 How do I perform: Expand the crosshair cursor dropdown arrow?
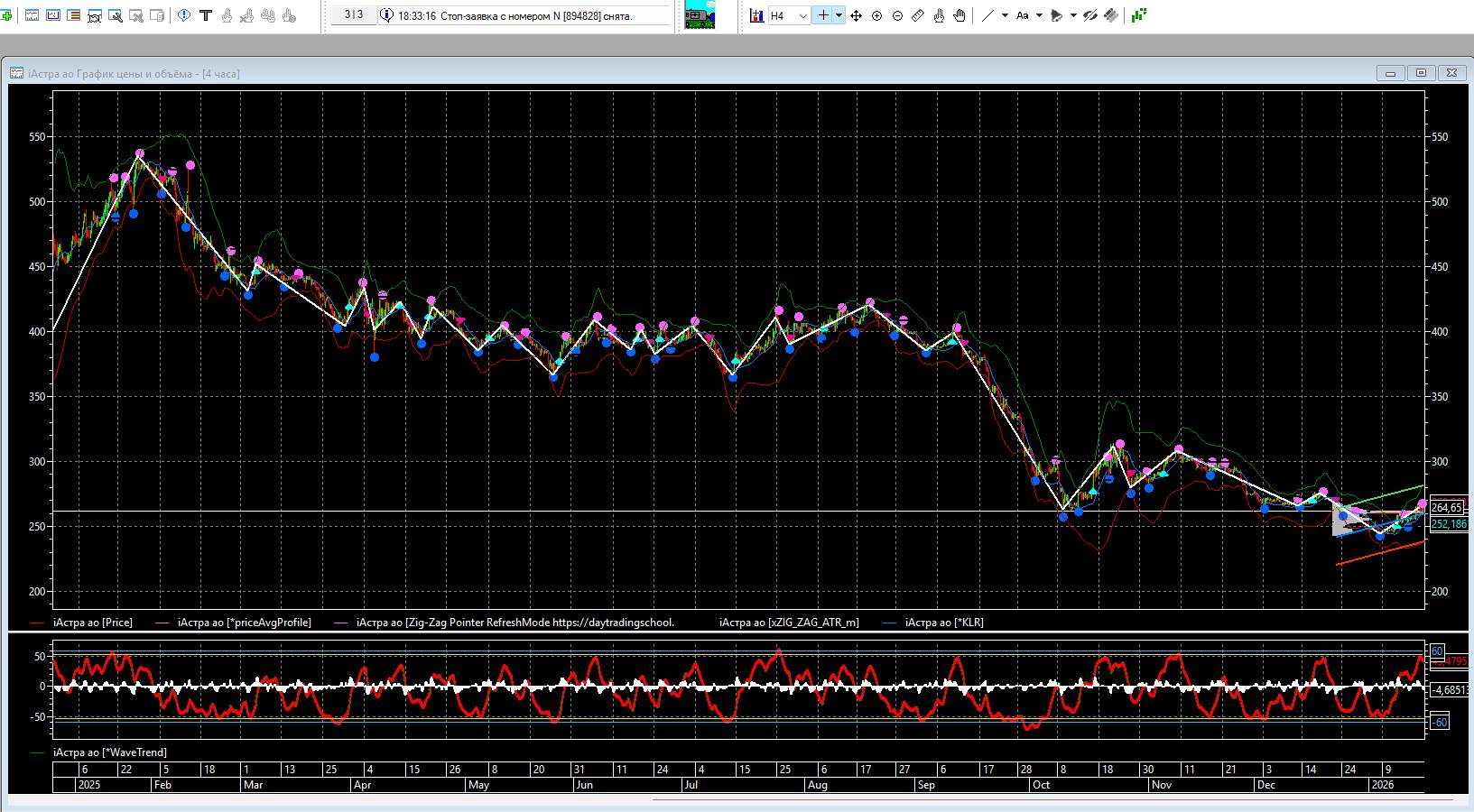839,15
